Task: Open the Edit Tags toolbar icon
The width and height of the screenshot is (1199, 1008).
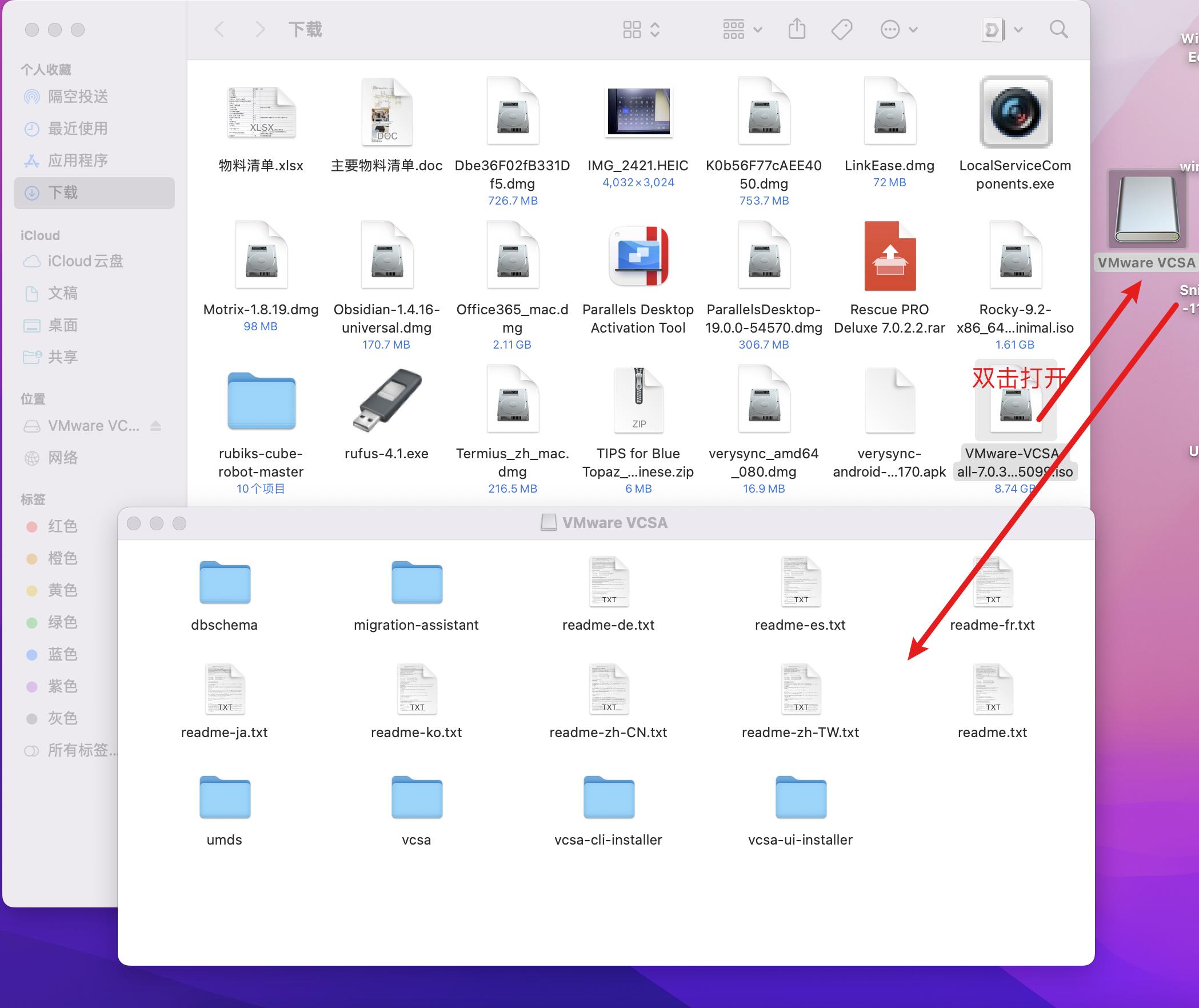Action: [x=841, y=30]
